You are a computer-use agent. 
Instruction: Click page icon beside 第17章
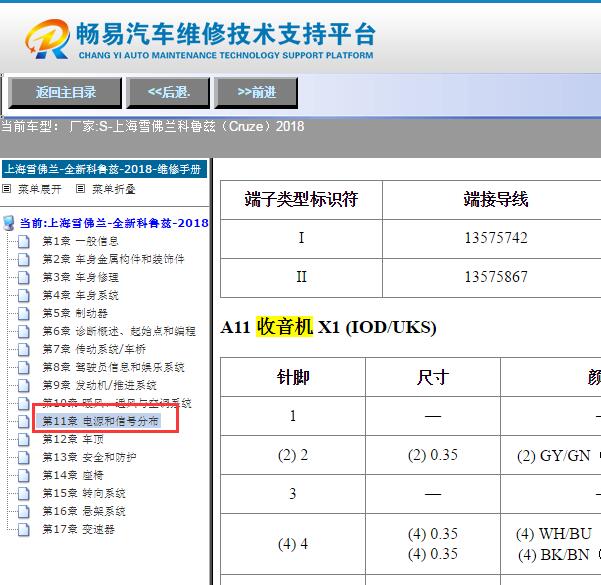point(24,530)
